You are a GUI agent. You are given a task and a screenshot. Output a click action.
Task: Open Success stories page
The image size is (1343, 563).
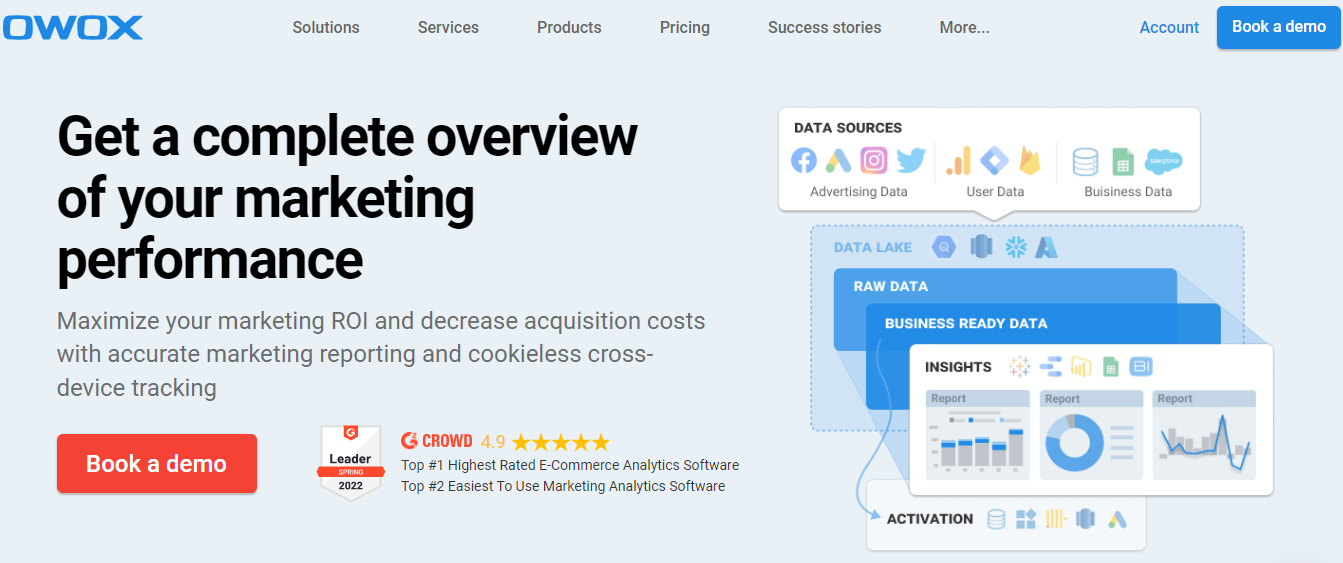(825, 28)
